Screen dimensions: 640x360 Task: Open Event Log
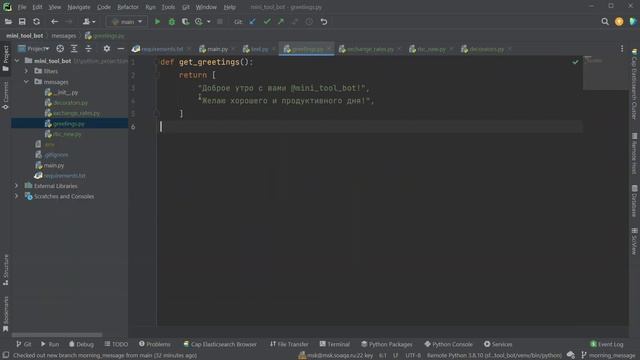(607, 344)
